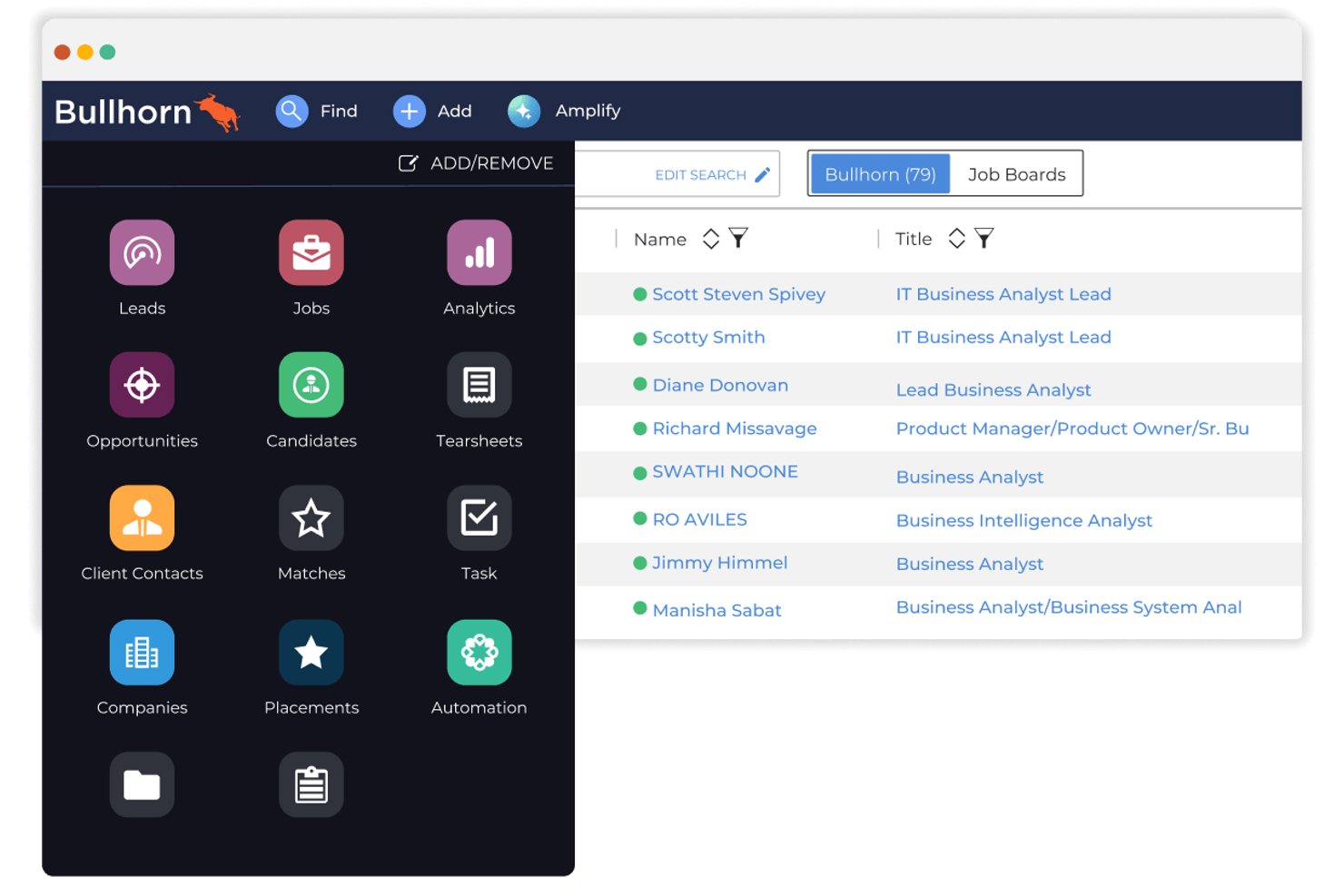Screen dimensions: 1344x896
Task: Click Jimmy Himmel's Business Analyst title
Action: click(970, 564)
